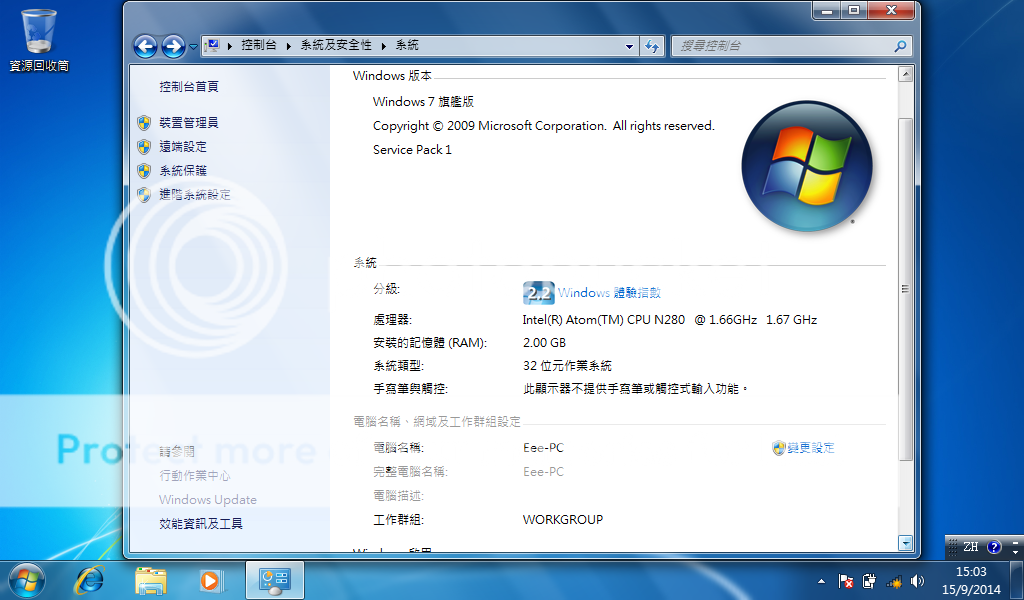Refresh the System page
The height and width of the screenshot is (600, 1024).
[x=652, y=46]
